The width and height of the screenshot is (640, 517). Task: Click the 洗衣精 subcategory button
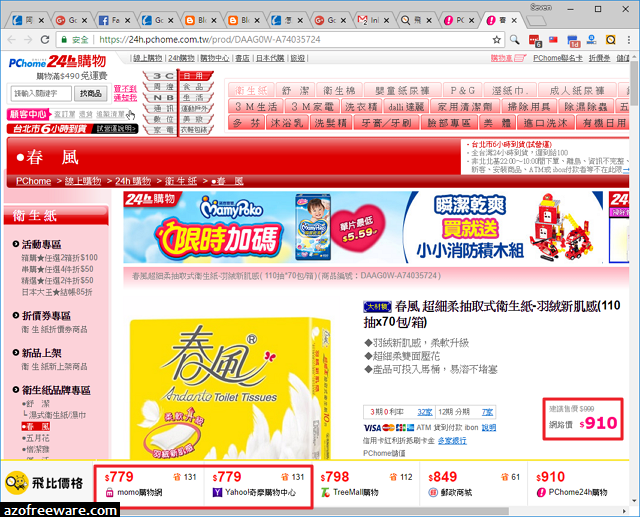coord(361,107)
